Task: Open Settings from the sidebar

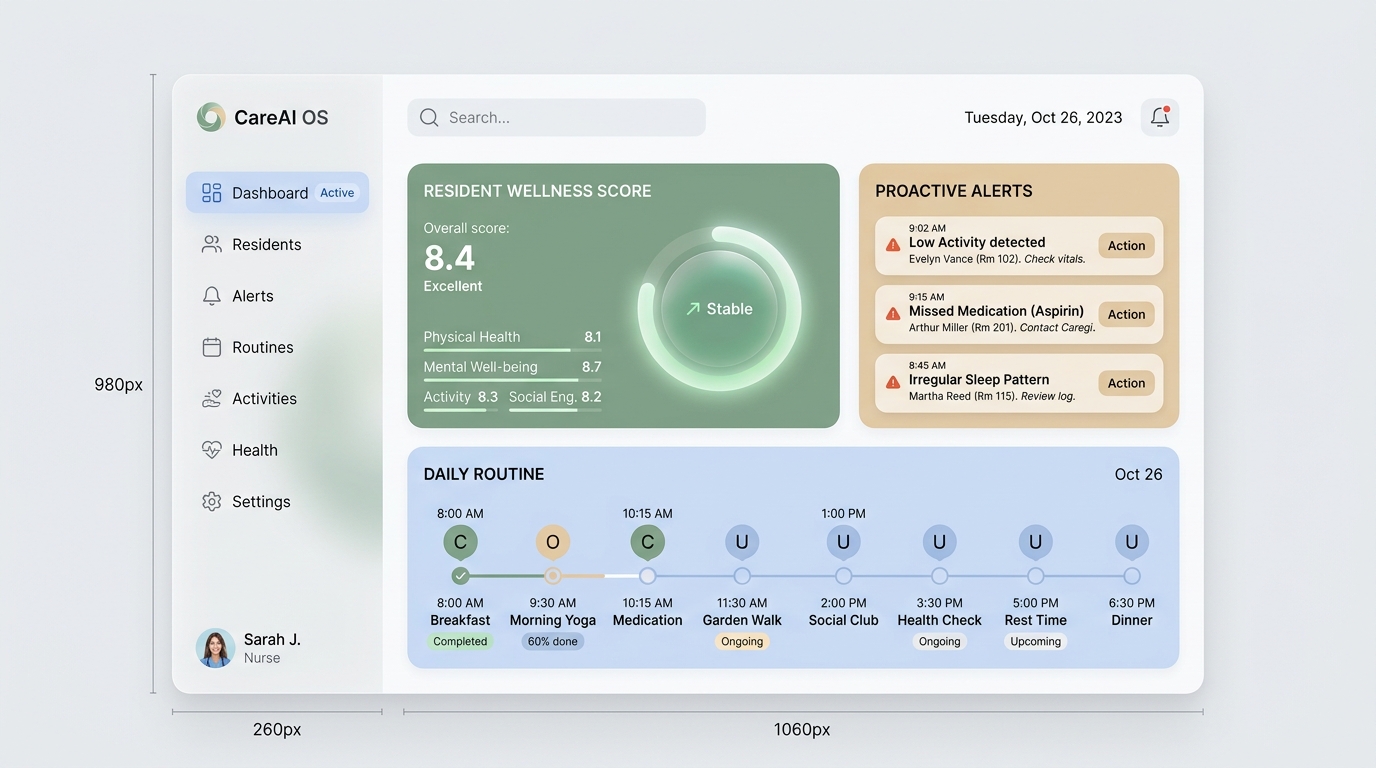Action: click(x=277, y=501)
